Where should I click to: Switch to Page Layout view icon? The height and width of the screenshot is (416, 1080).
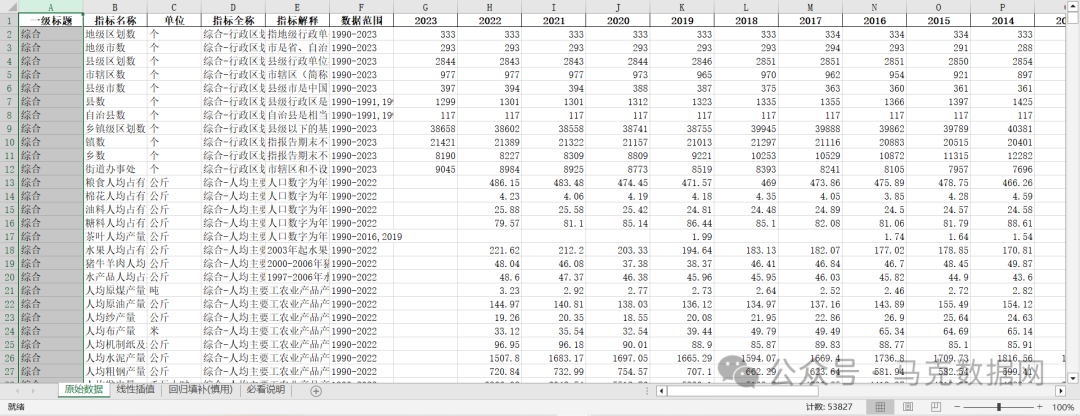(x=908, y=407)
